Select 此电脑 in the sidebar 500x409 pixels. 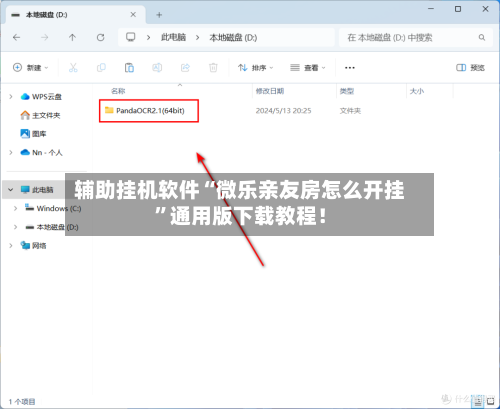[x=37, y=190]
